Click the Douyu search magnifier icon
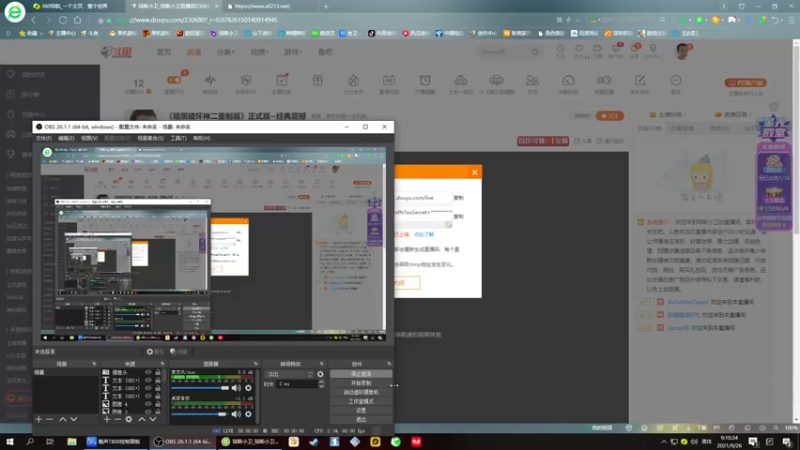Image resolution: width=800 pixels, height=450 pixels. 535,52
